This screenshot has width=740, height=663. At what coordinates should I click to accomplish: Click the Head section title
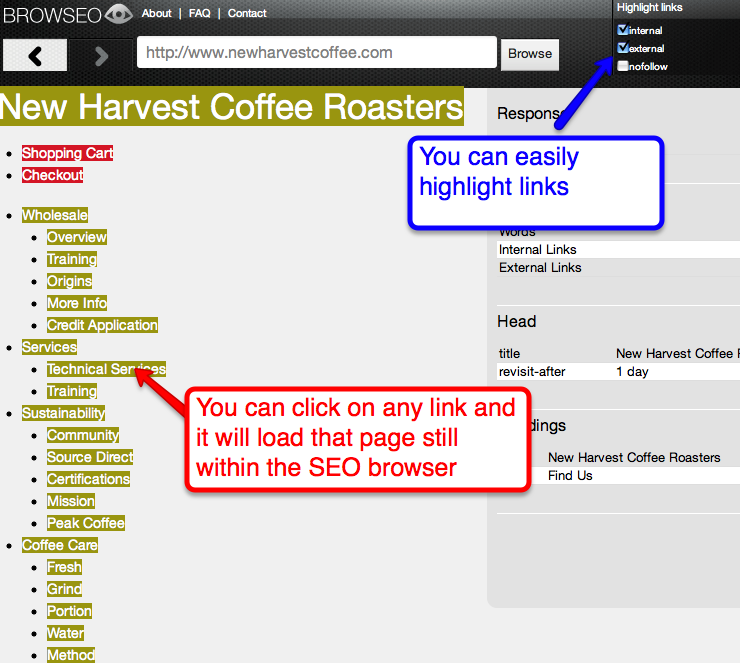pos(516,321)
